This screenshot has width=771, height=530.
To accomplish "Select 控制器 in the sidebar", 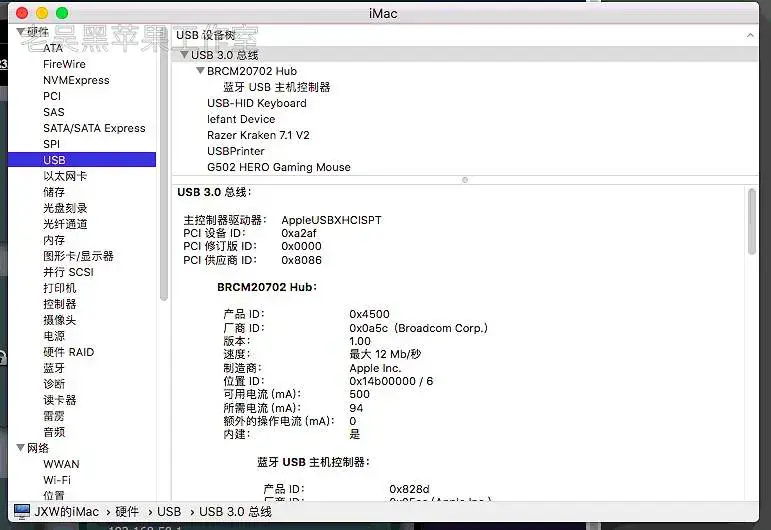I will [59, 304].
